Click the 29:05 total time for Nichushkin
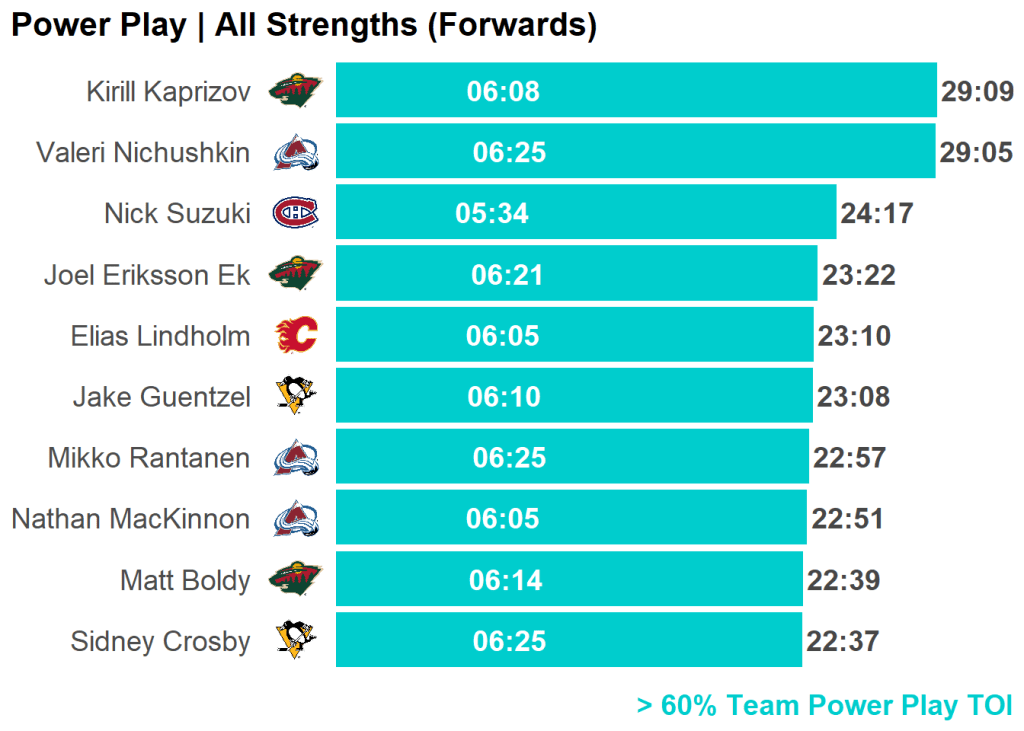 (976, 152)
